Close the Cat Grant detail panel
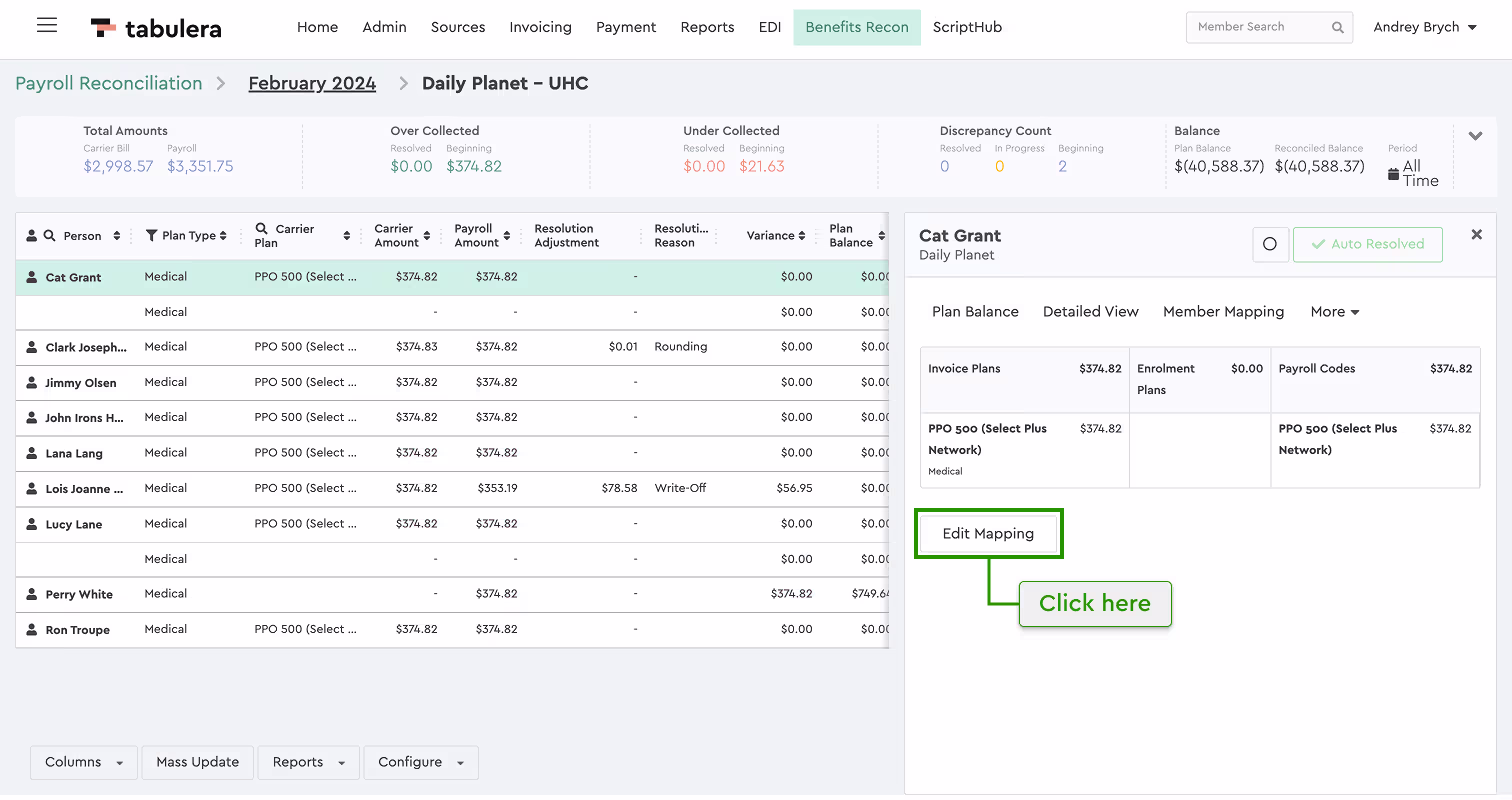This screenshot has width=1512, height=800. (1476, 234)
